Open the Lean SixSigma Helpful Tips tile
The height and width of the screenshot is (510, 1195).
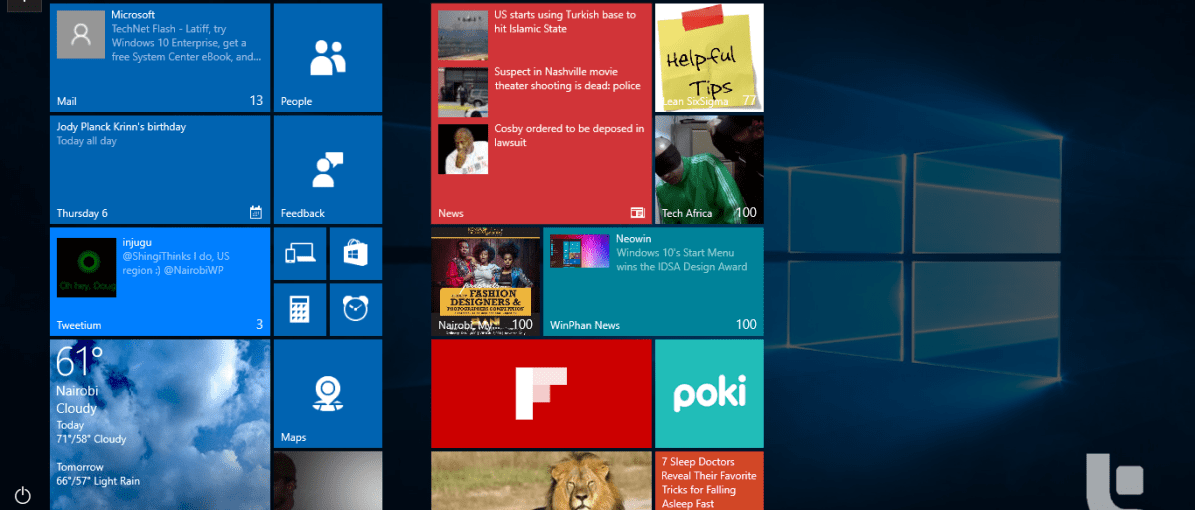point(709,58)
